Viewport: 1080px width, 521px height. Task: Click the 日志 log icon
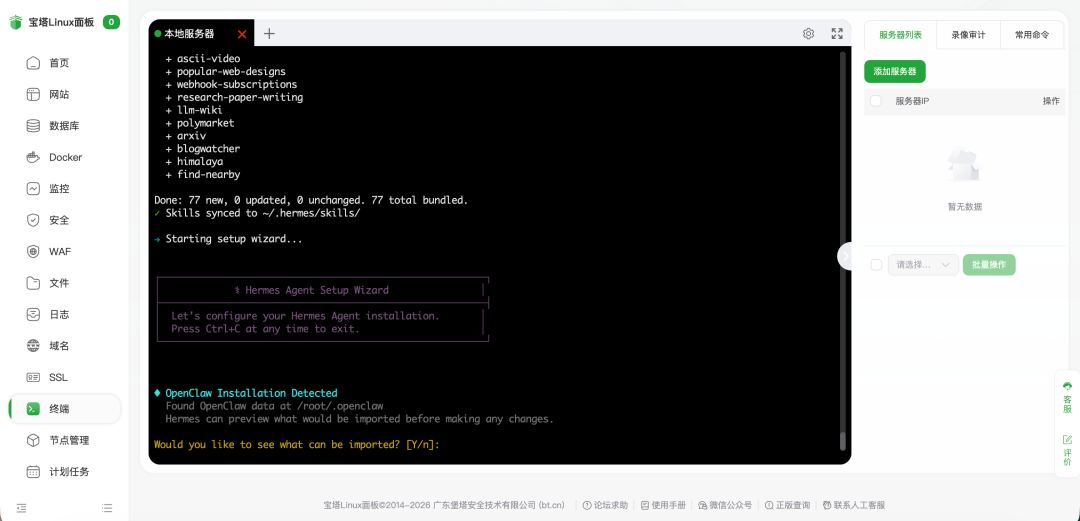pyautogui.click(x=33, y=314)
